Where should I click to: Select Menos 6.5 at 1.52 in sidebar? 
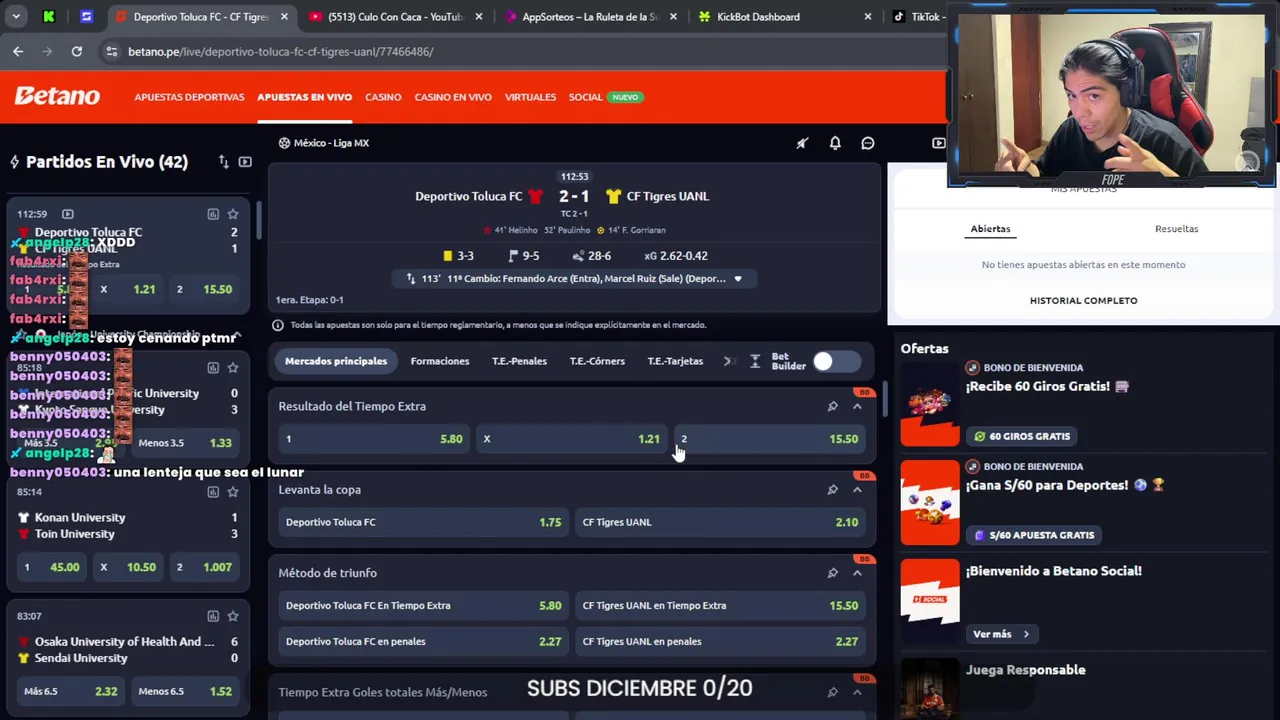185,691
